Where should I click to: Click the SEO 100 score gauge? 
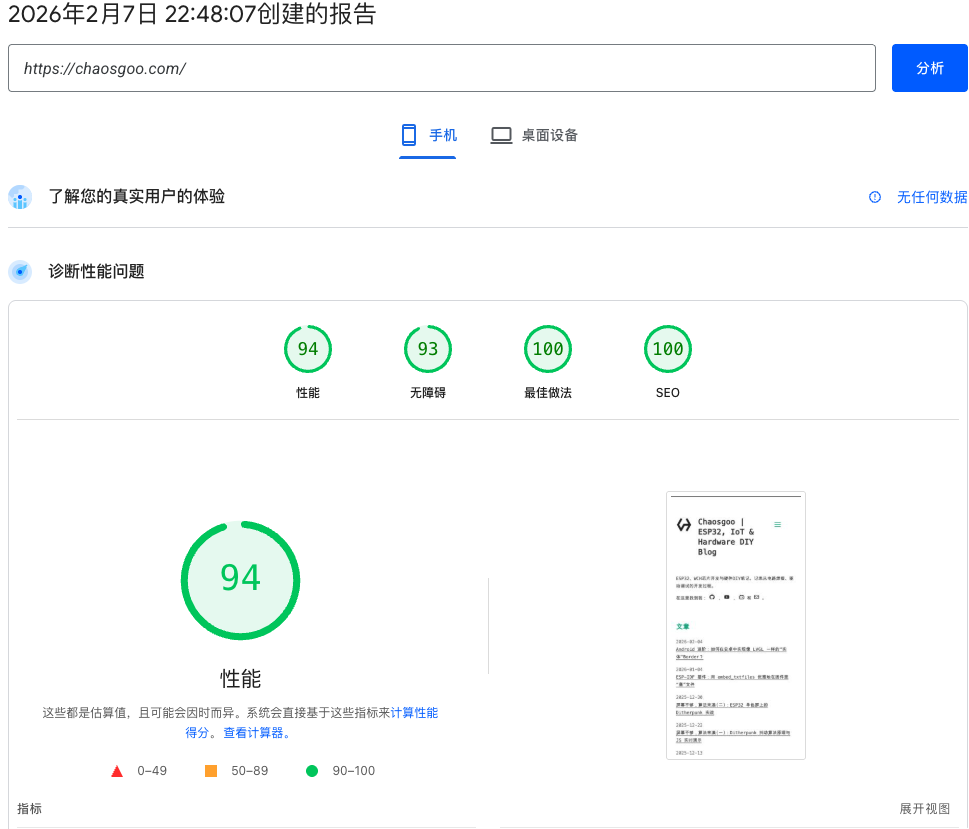pyautogui.click(x=667, y=349)
